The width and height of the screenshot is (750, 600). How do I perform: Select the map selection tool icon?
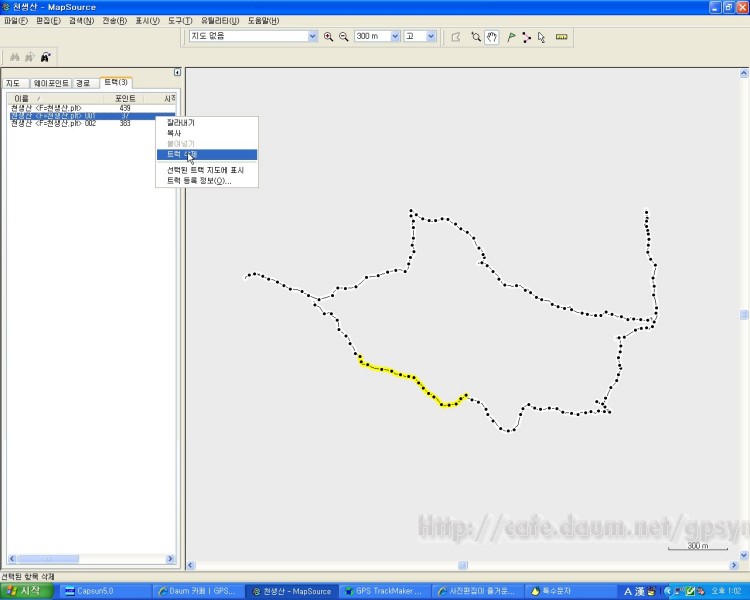pos(456,37)
